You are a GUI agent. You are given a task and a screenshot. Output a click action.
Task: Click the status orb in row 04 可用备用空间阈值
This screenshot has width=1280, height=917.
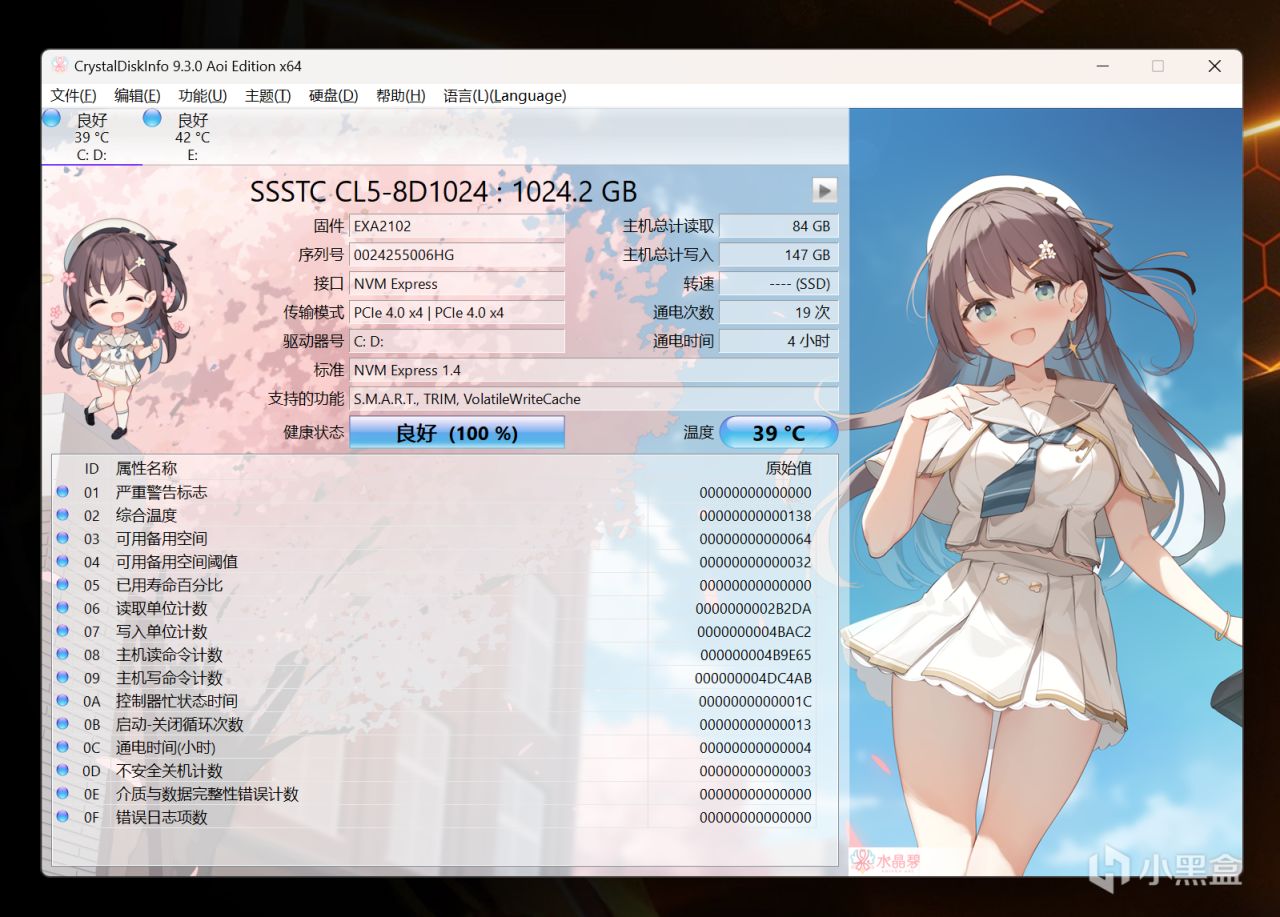click(x=63, y=562)
